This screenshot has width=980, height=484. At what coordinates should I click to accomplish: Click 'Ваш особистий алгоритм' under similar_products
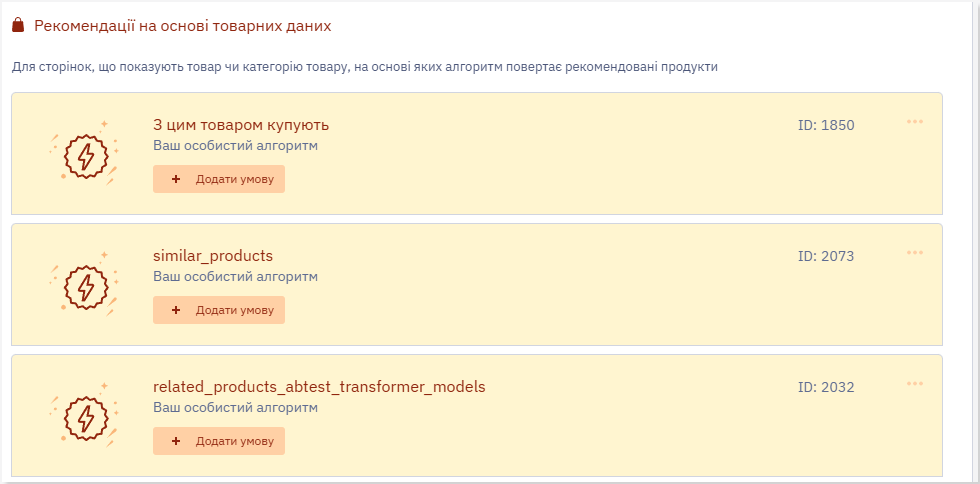[x=236, y=276]
